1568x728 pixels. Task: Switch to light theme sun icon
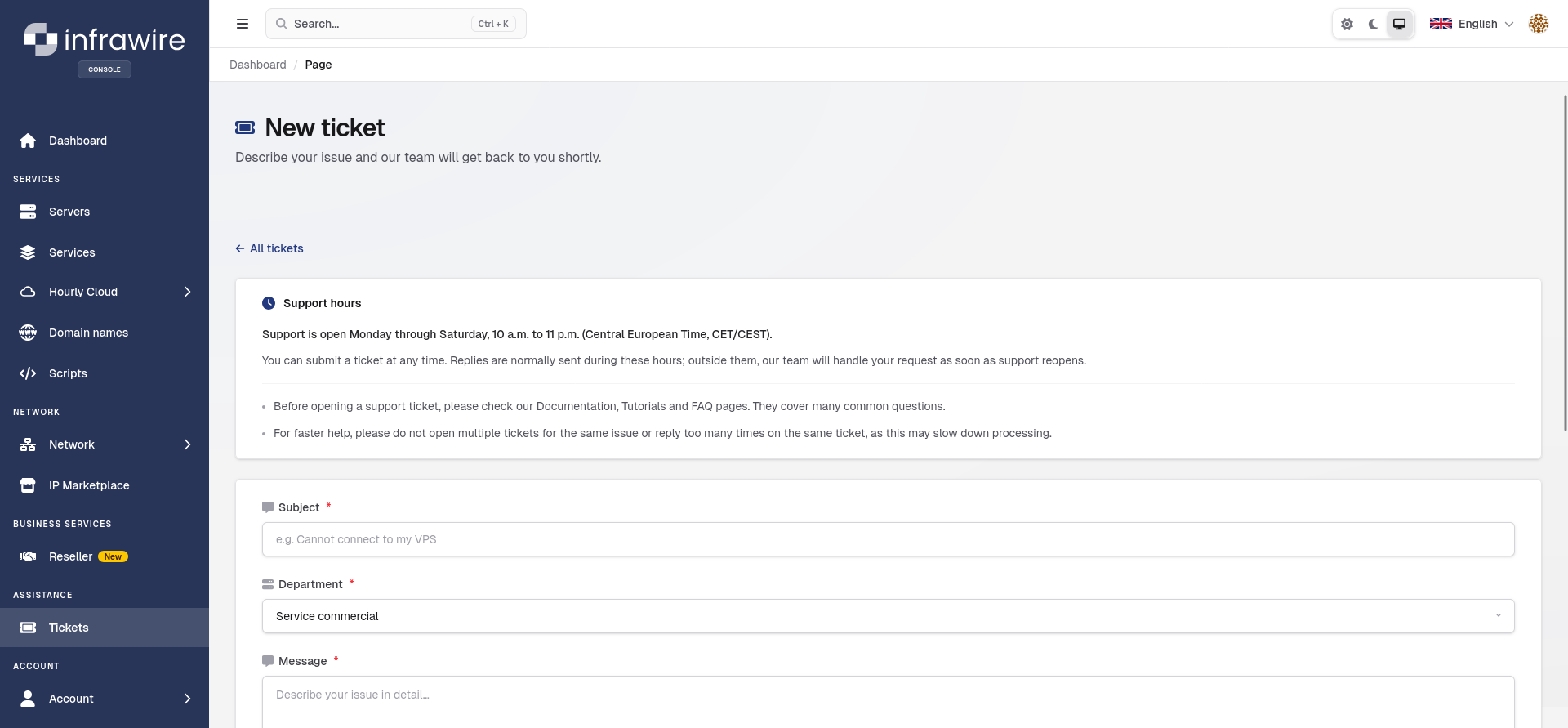click(1347, 24)
